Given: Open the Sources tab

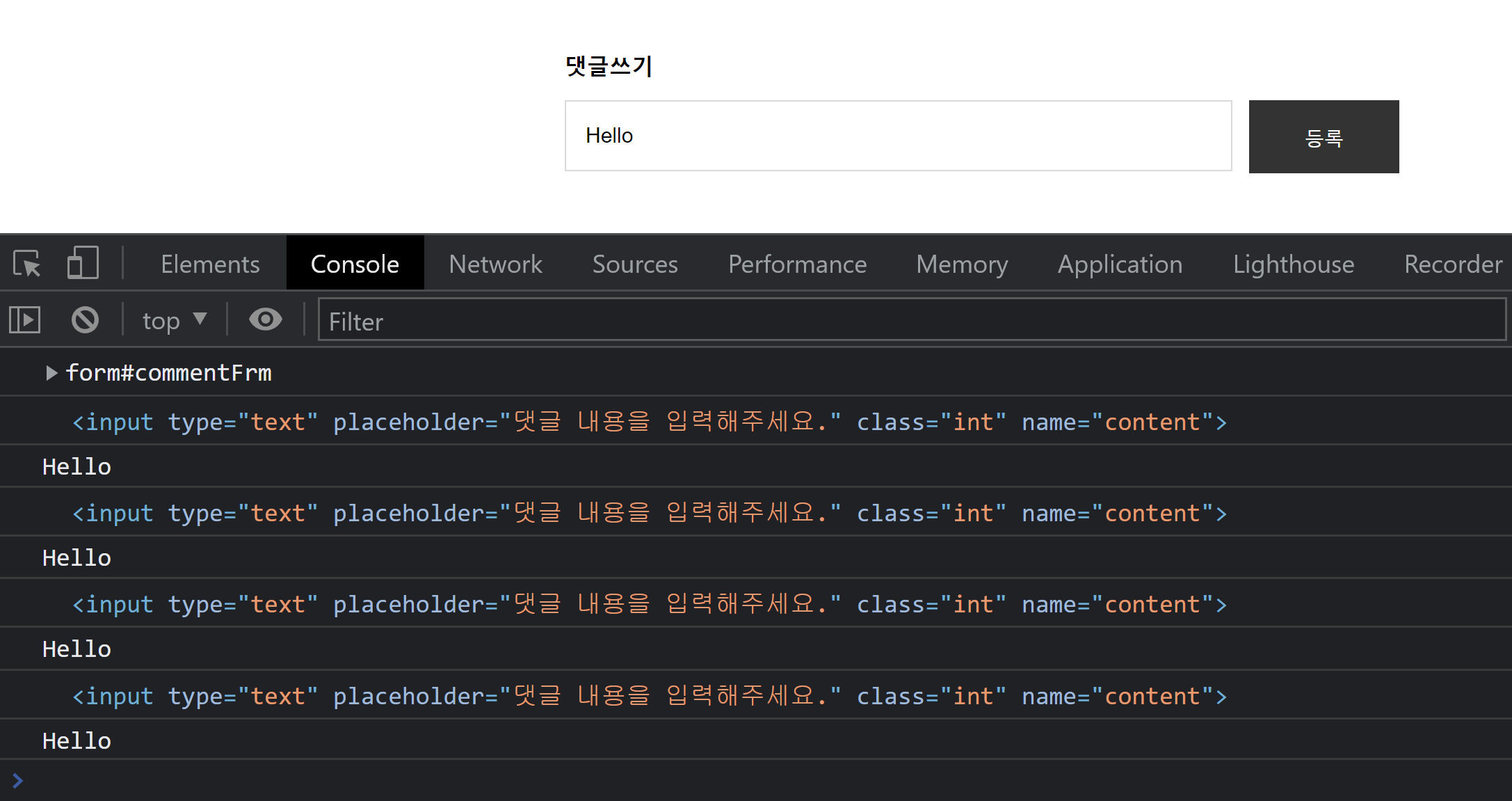Looking at the screenshot, I should [x=634, y=264].
